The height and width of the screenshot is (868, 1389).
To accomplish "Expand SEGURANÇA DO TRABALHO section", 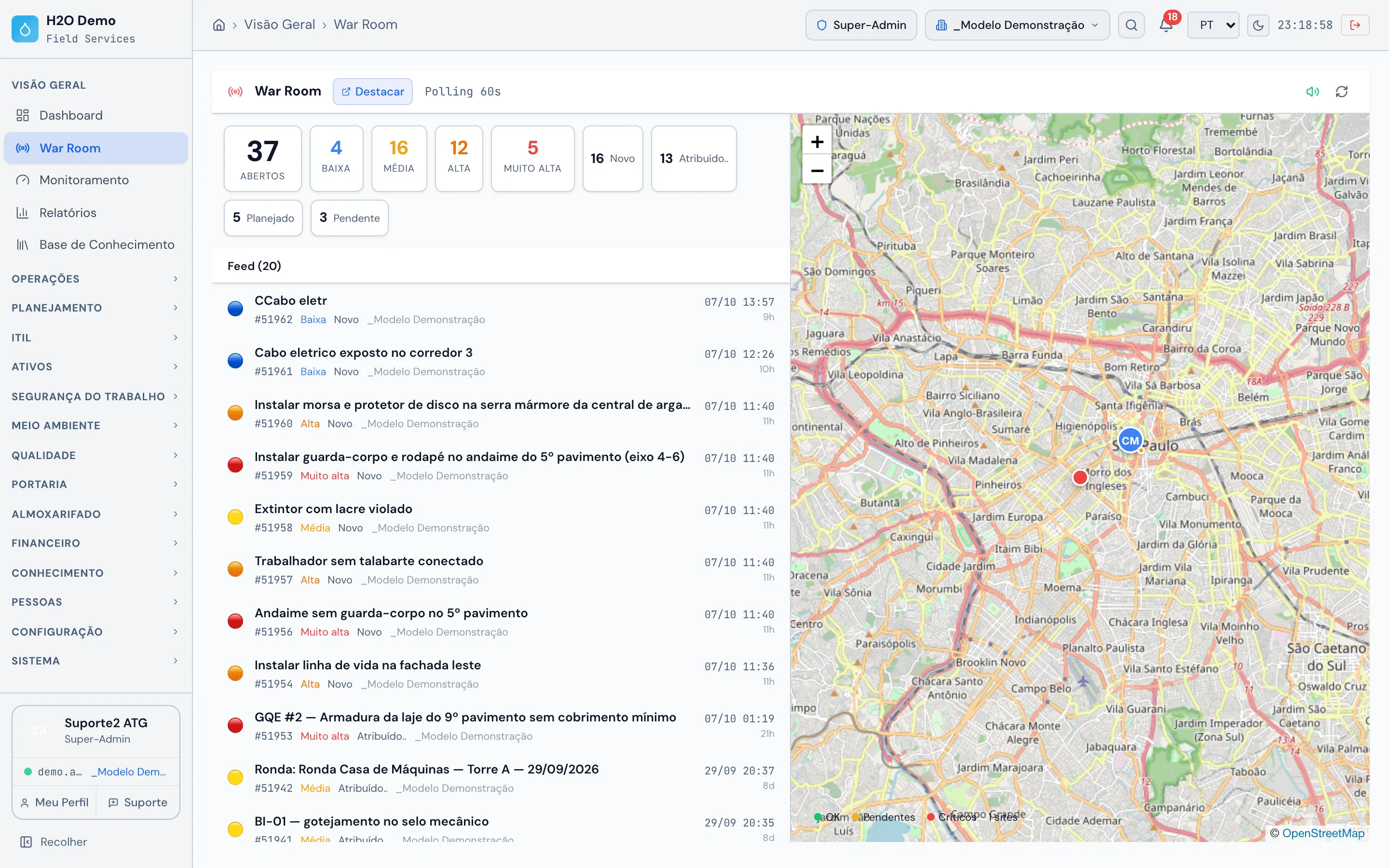I will pos(95,396).
